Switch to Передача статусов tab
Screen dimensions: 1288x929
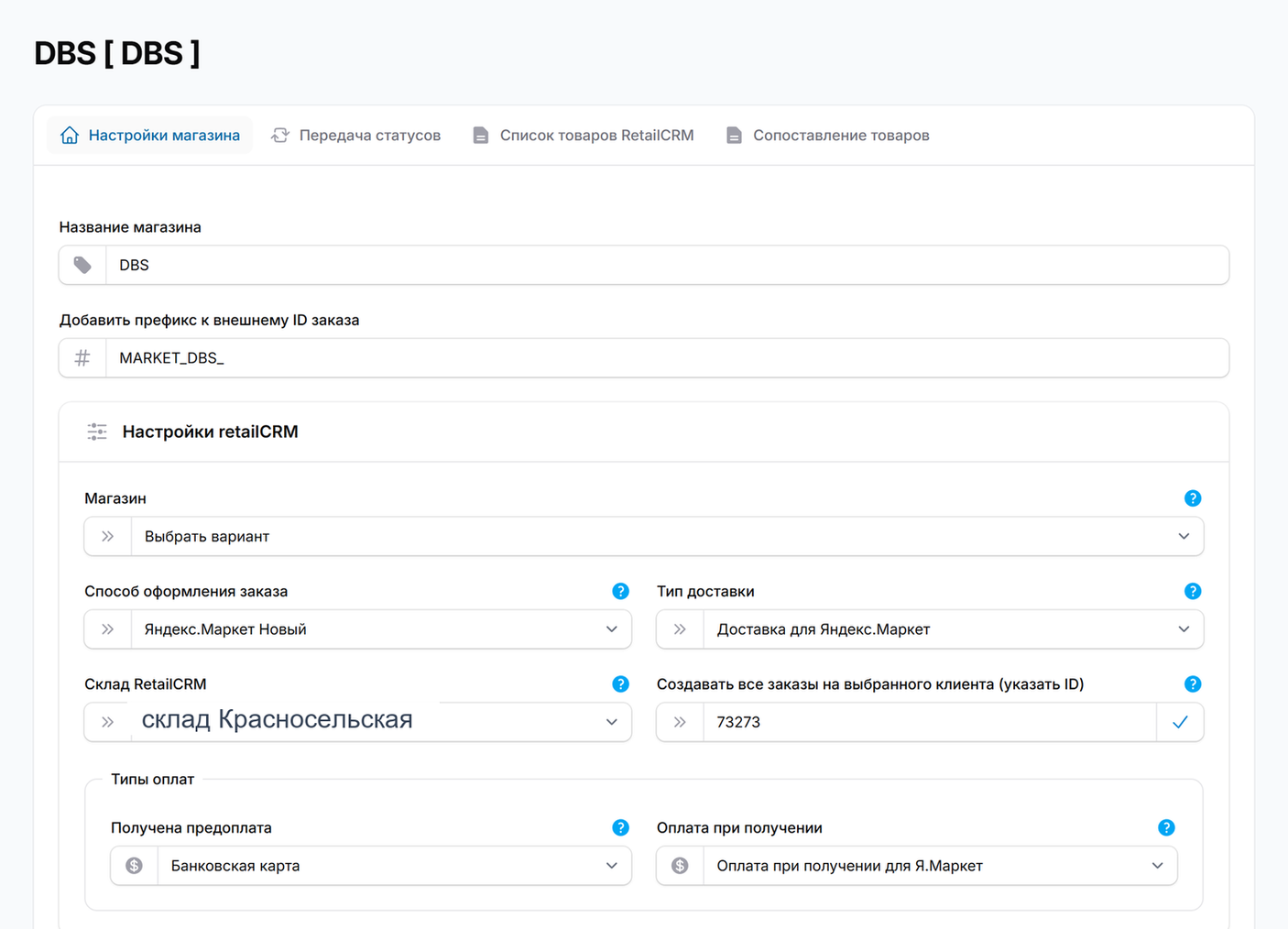356,136
